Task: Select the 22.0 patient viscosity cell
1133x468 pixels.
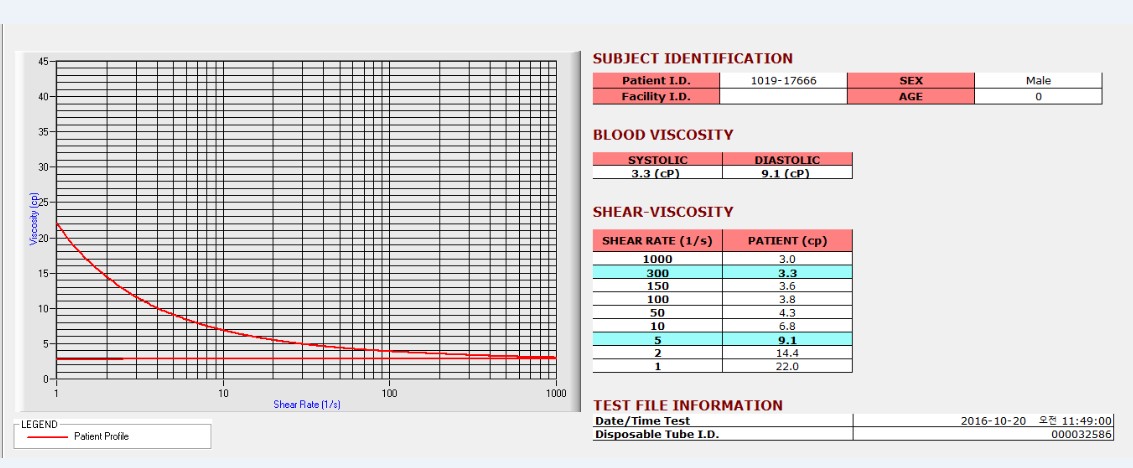Action: [788, 366]
